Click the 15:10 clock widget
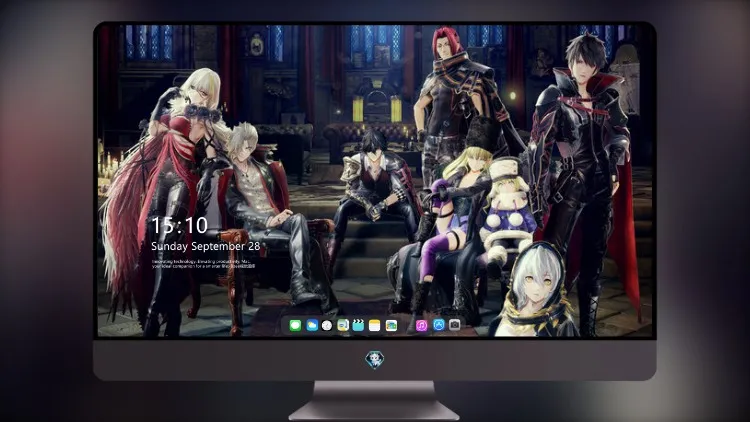The width and height of the screenshot is (750, 422). (179, 225)
